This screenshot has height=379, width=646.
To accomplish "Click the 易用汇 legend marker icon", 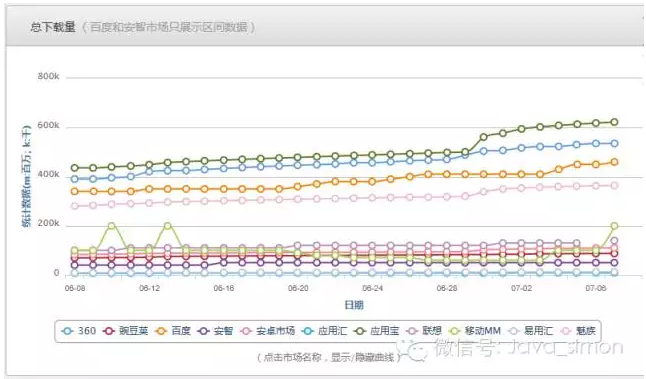I will 513,331.
